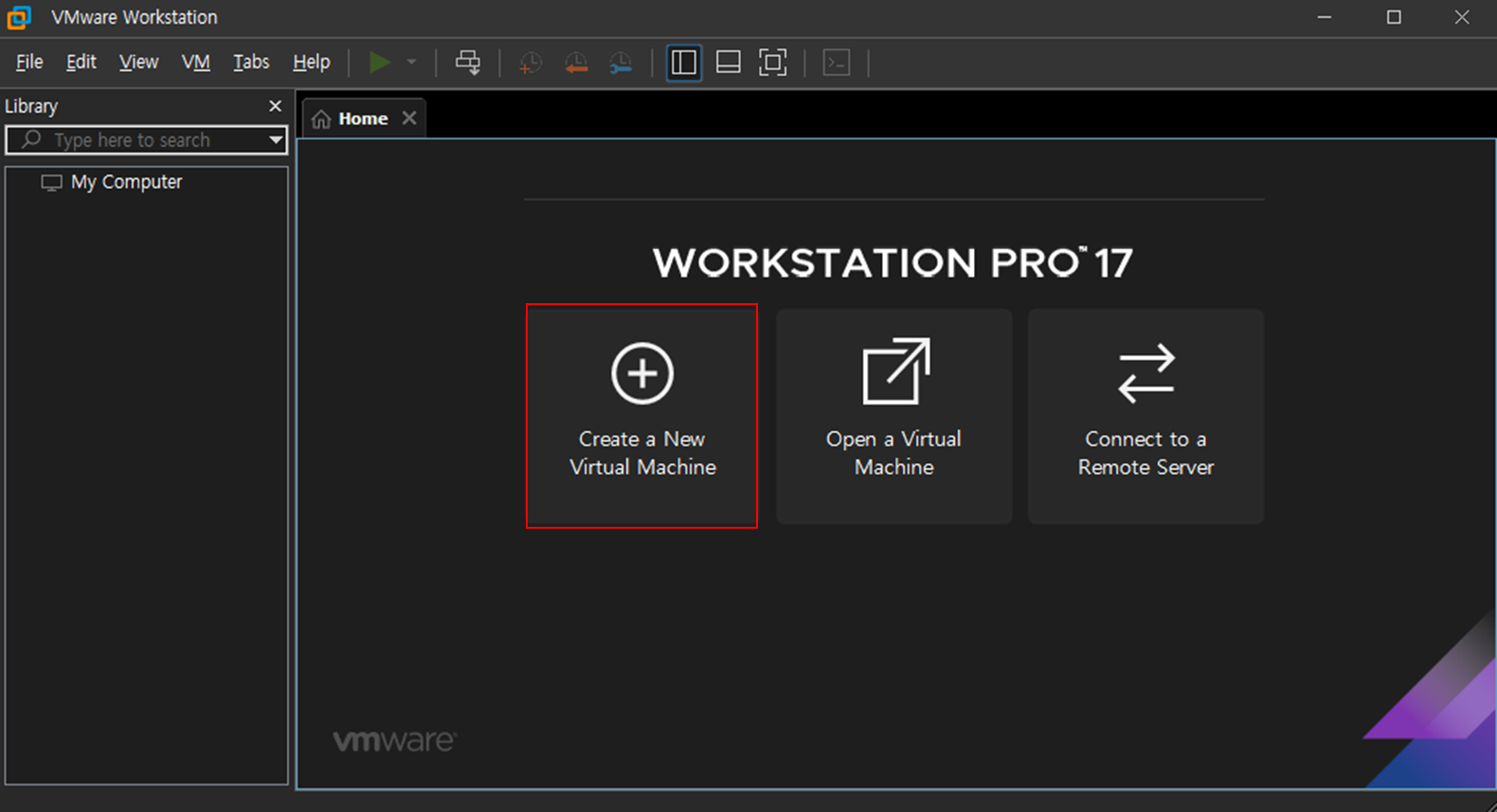Maximize the VMware Workstation window
This screenshot has height=812, width=1497.
[1394, 17]
